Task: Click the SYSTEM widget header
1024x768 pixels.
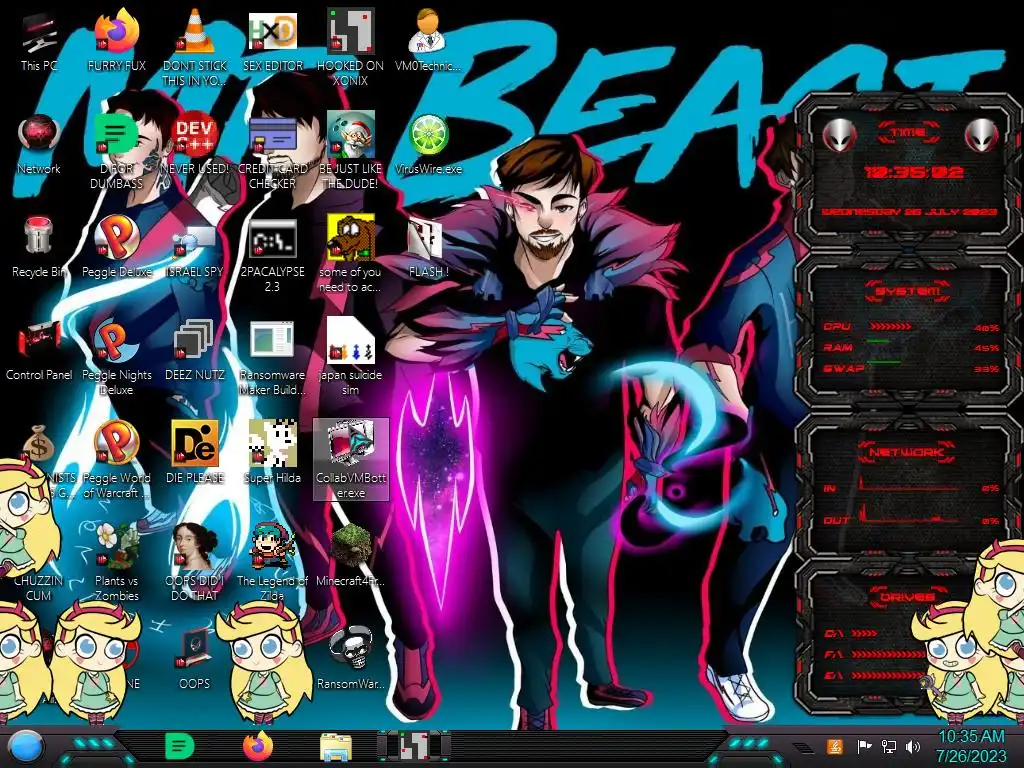Action: click(907, 291)
